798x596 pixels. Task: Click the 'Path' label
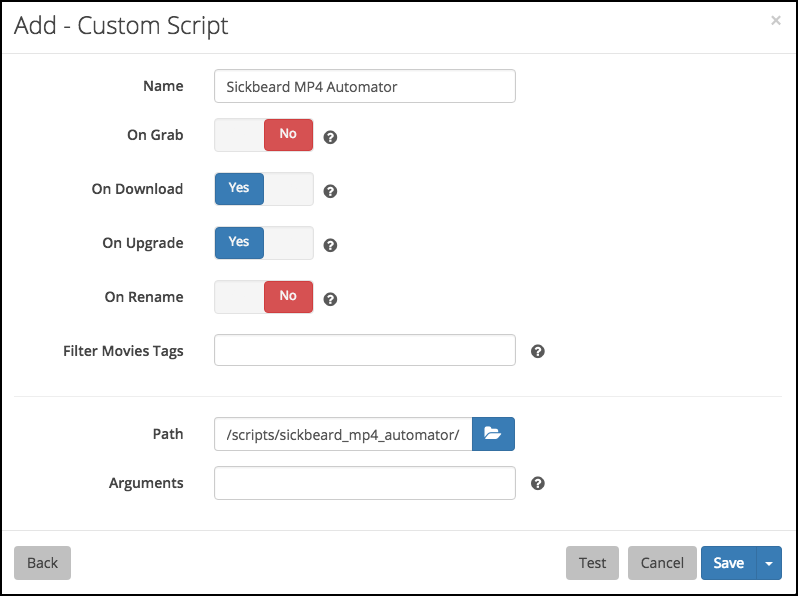(168, 434)
